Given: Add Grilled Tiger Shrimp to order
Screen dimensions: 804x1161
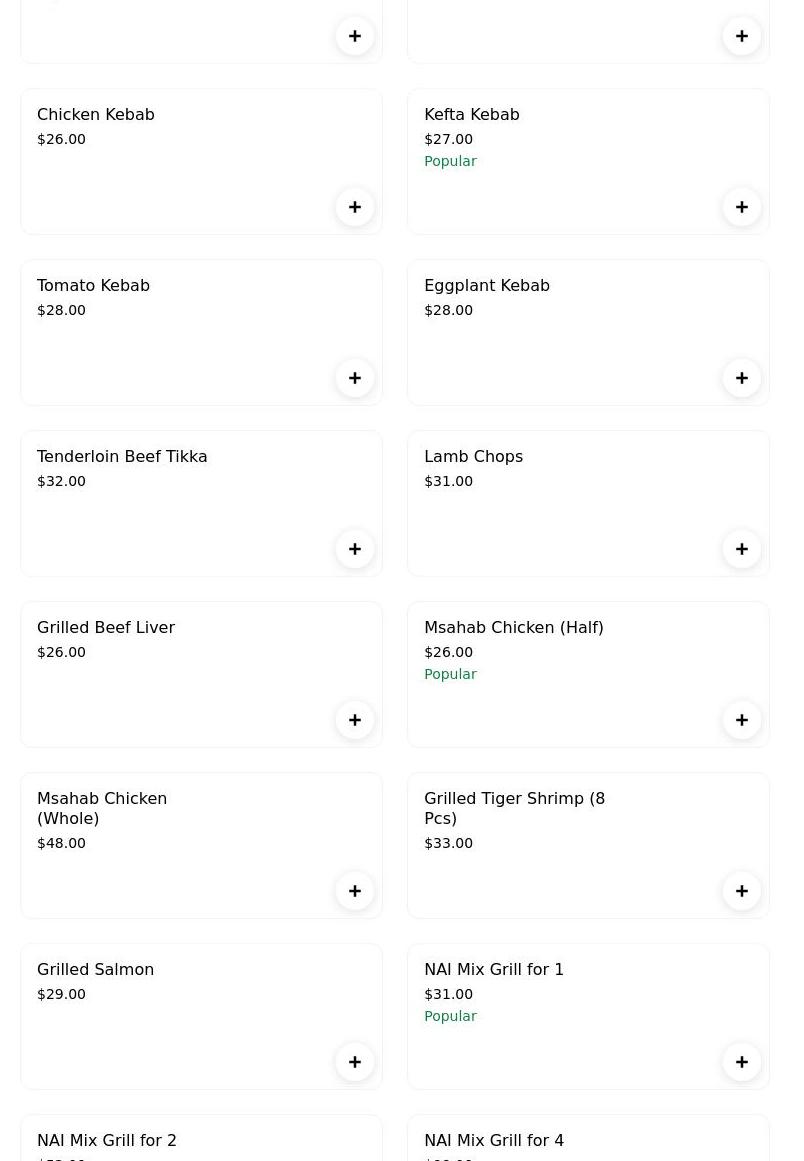Looking at the screenshot, I should pyautogui.click(x=742, y=891).
